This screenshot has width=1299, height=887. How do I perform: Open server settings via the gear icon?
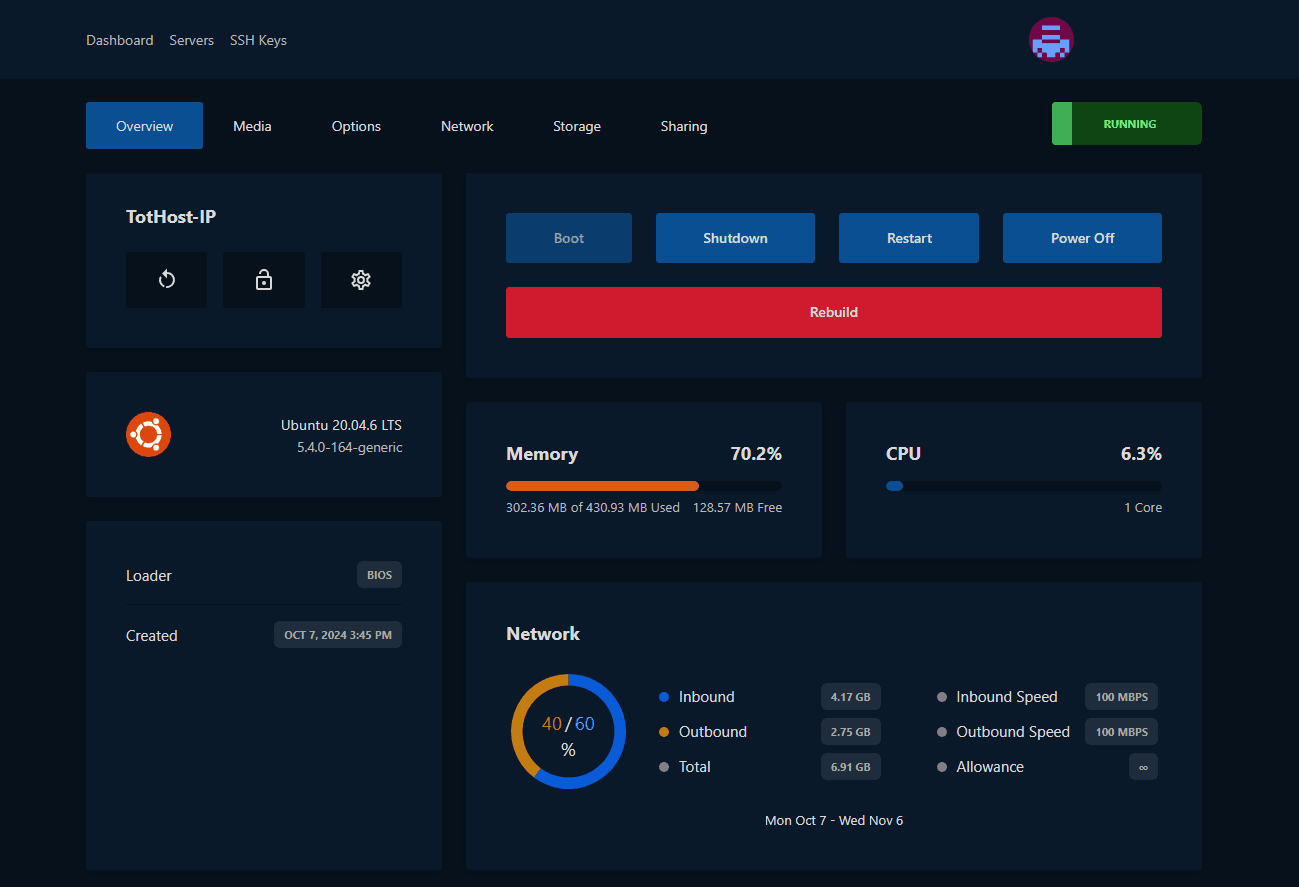point(361,280)
